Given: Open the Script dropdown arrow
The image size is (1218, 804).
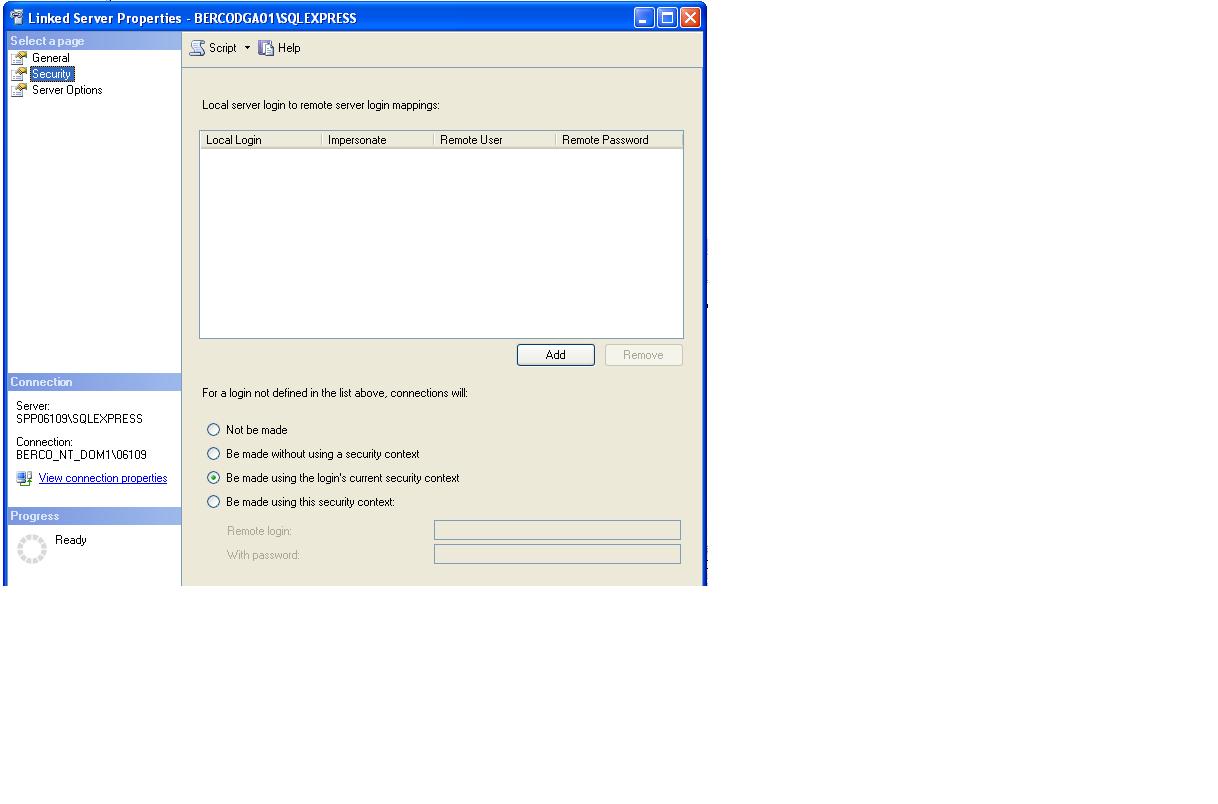Looking at the screenshot, I should pyautogui.click(x=248, y=48).
